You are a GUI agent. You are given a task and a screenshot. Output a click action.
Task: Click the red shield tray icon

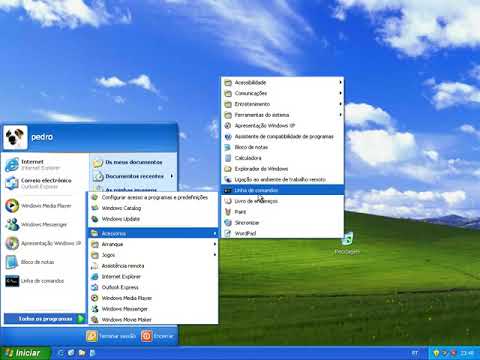coord(454,353)
